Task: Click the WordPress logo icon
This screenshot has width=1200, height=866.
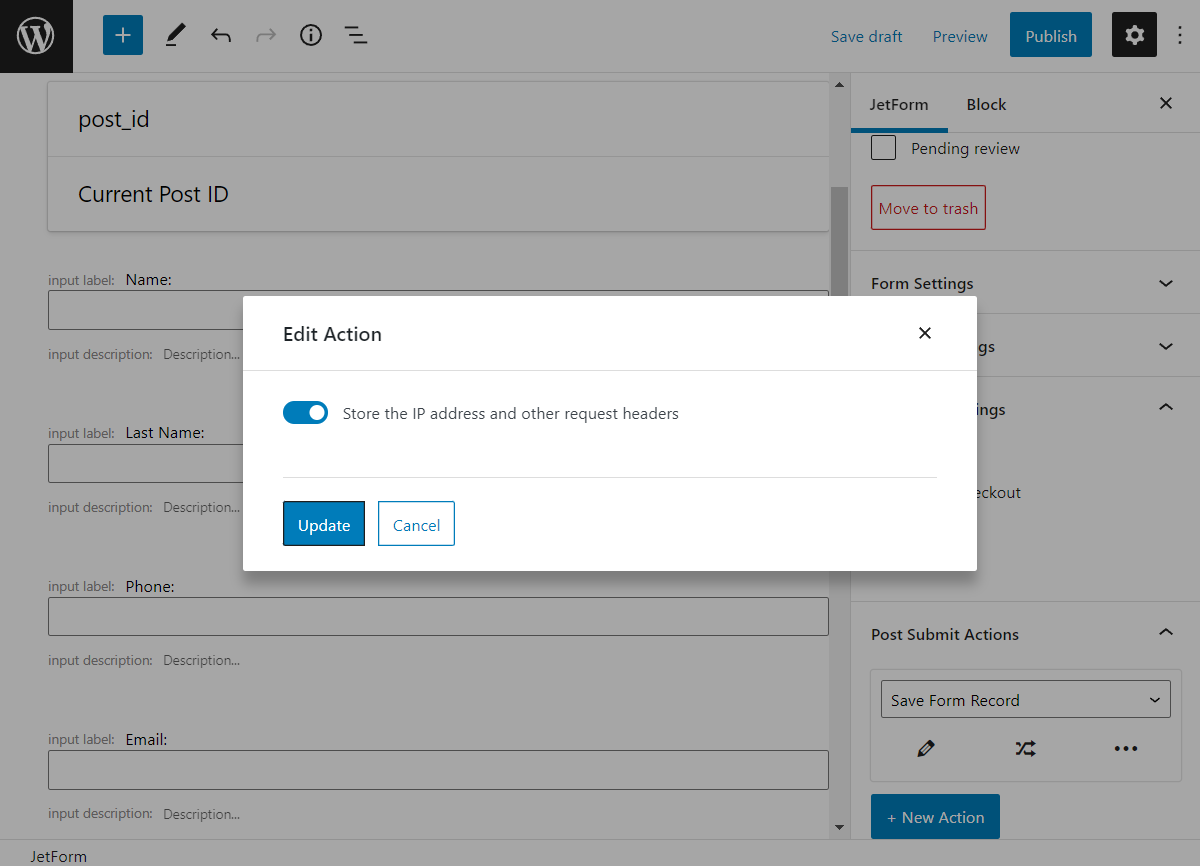Action: (x=36, y=35)
